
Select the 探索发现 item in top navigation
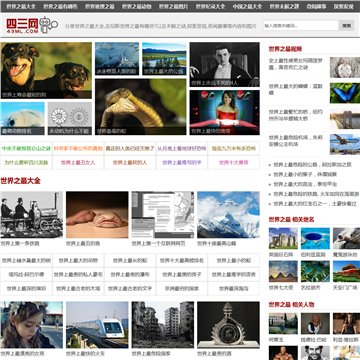click(344, 6)
